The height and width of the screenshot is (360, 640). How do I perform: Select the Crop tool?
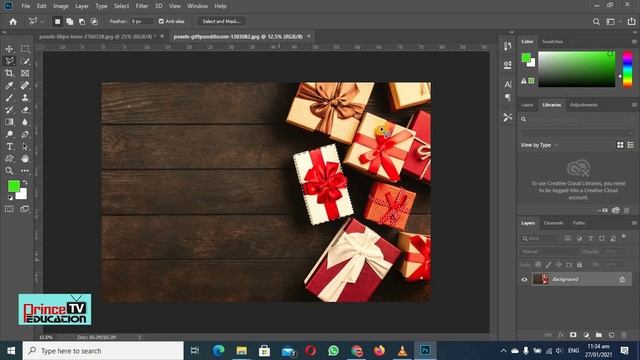coord(9,73)
